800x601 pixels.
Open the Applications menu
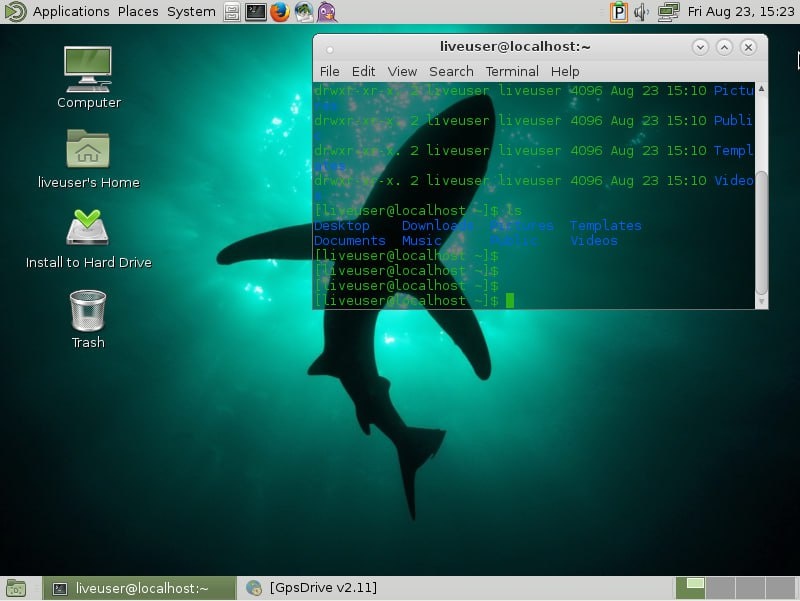click(71, 12)
